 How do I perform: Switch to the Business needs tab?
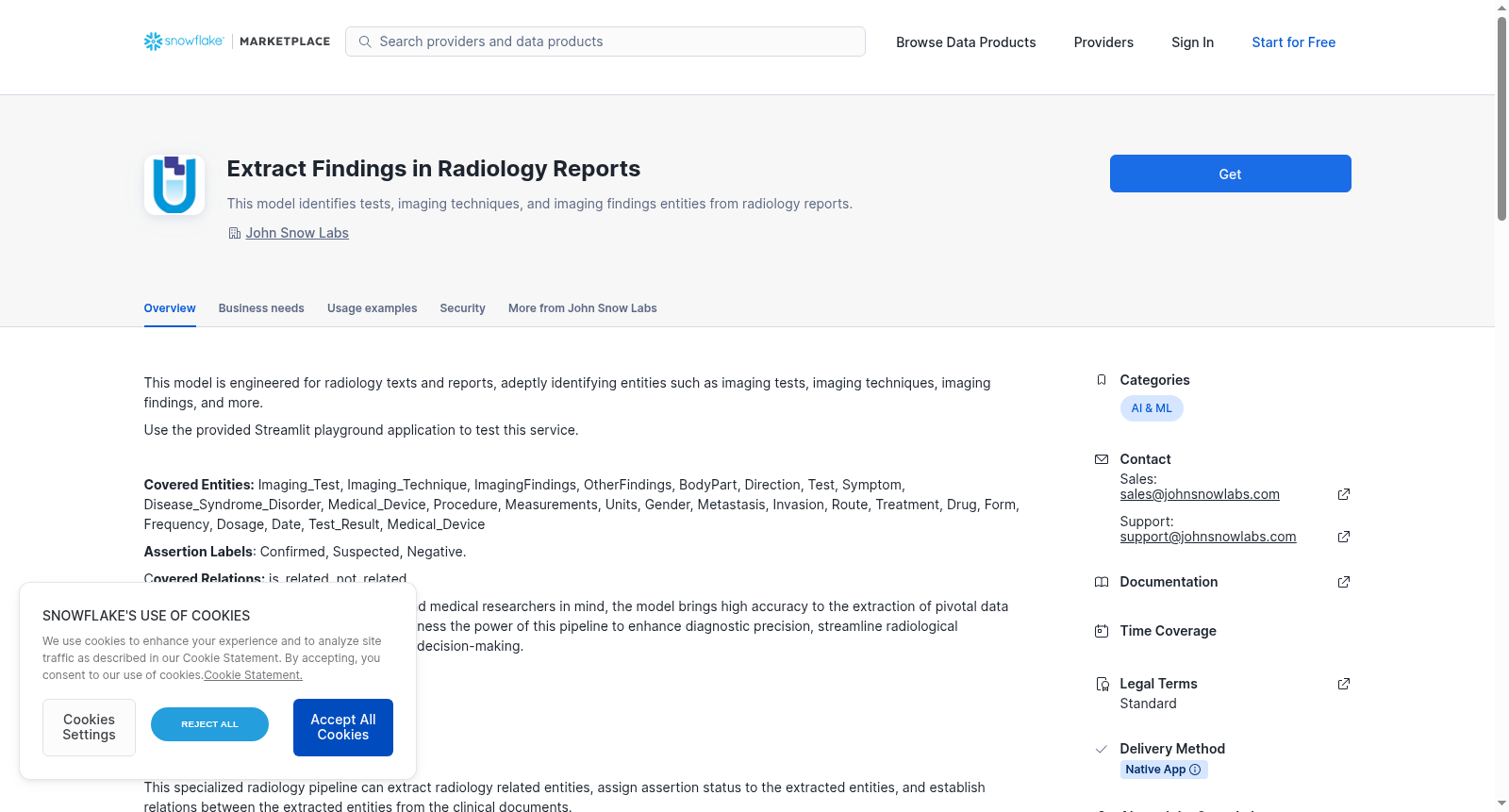pos(261,308)
